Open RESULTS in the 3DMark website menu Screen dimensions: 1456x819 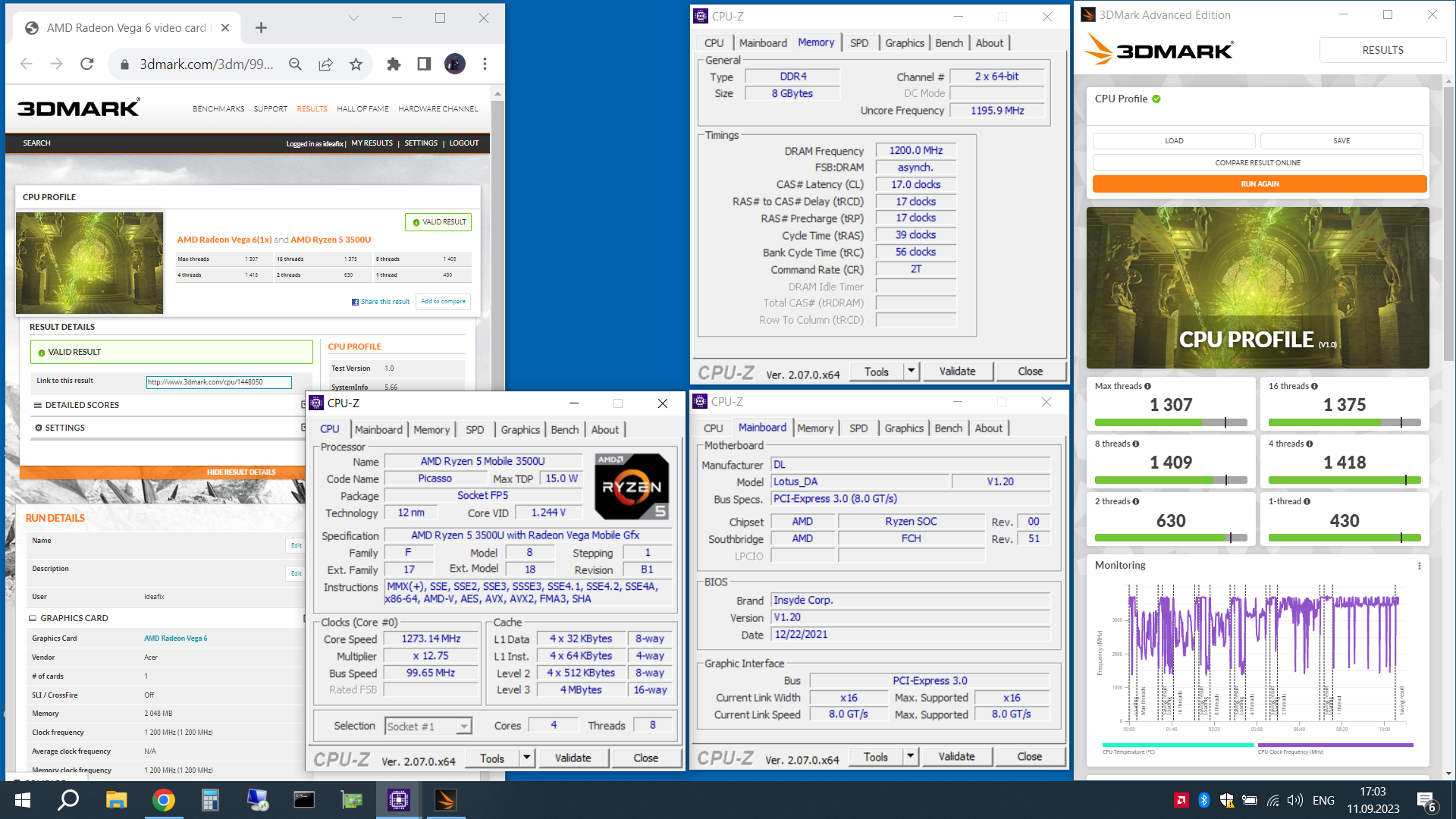[312, 109]
